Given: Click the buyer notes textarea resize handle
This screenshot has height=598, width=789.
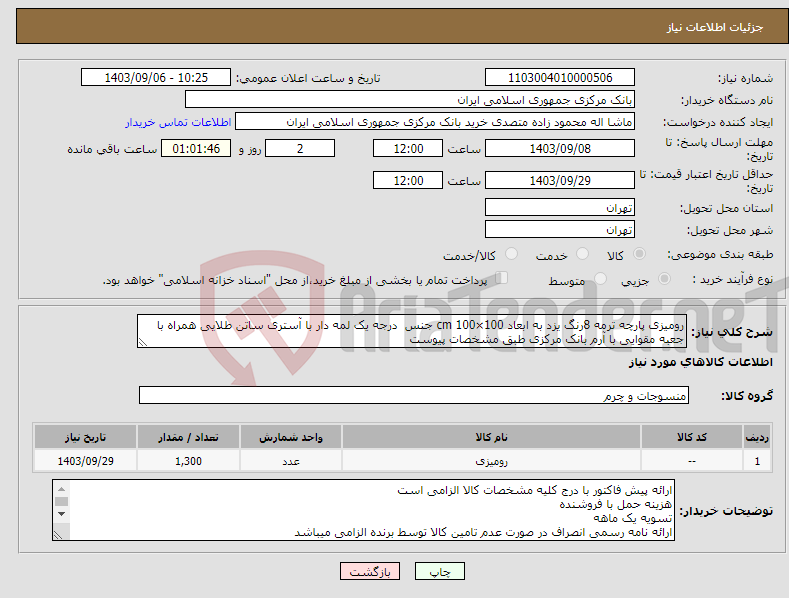Looking at the screenshot, I should click(58, 536).
